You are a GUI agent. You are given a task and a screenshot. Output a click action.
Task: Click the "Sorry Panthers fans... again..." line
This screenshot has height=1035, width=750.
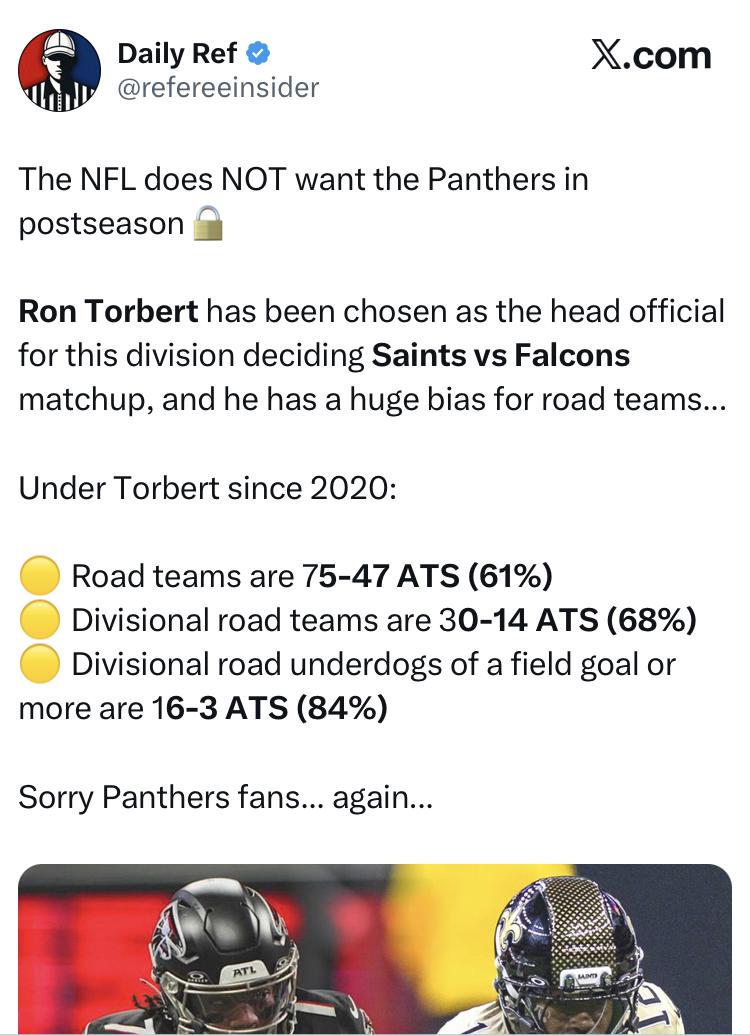click(x=225, y=798)
